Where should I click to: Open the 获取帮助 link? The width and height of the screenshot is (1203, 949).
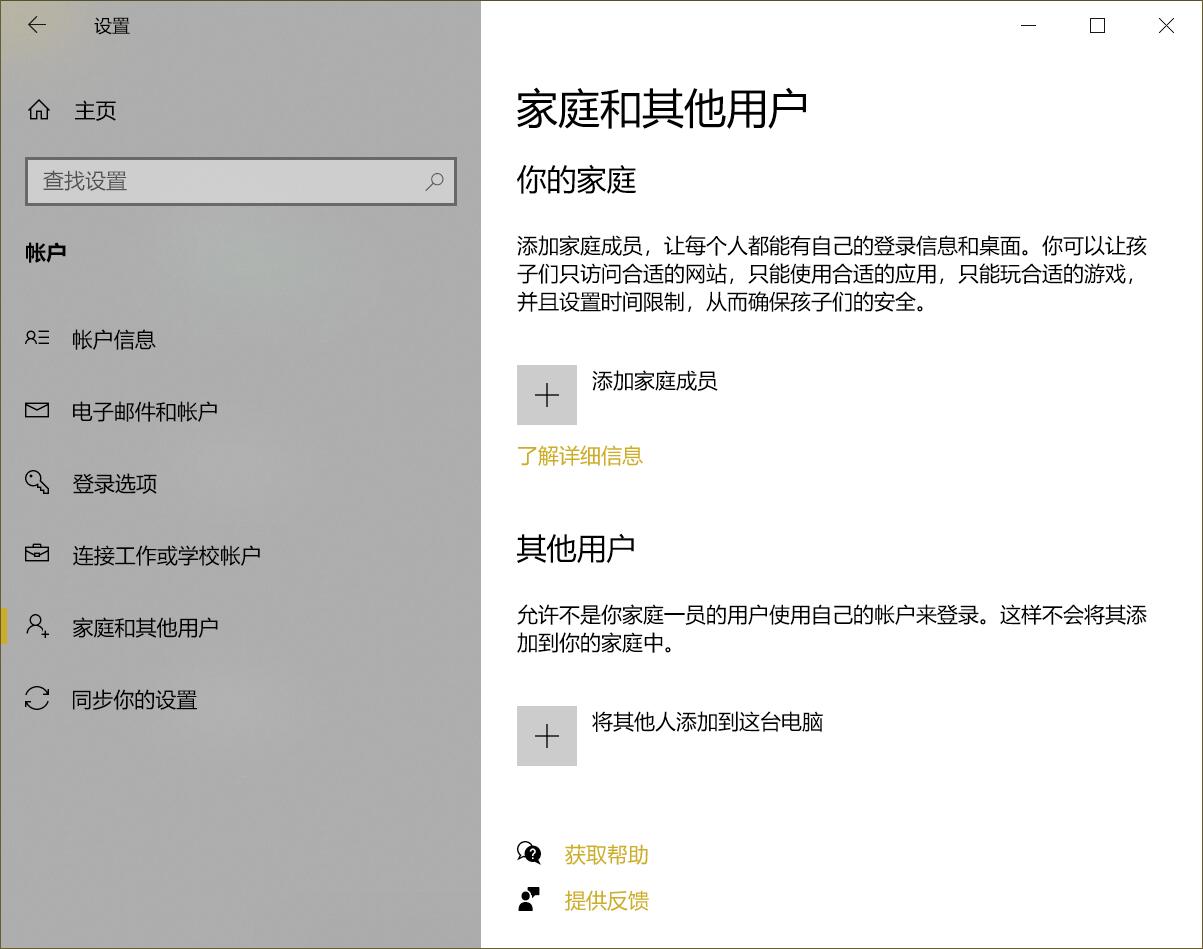[606, 855]
